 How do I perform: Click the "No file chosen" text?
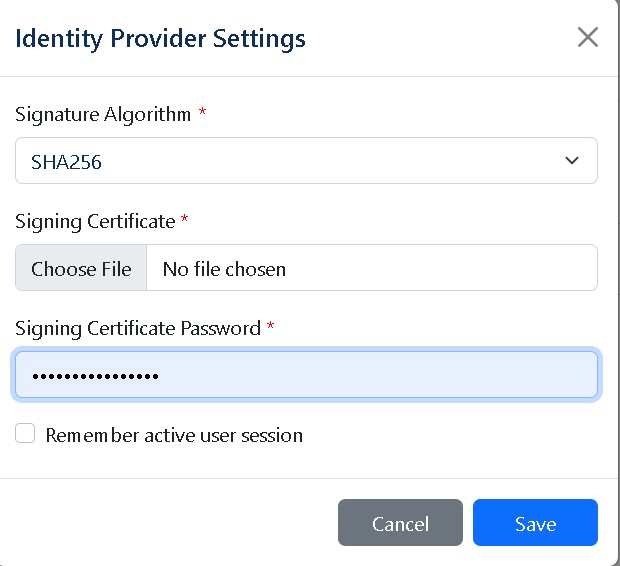(x=224, y=269)
